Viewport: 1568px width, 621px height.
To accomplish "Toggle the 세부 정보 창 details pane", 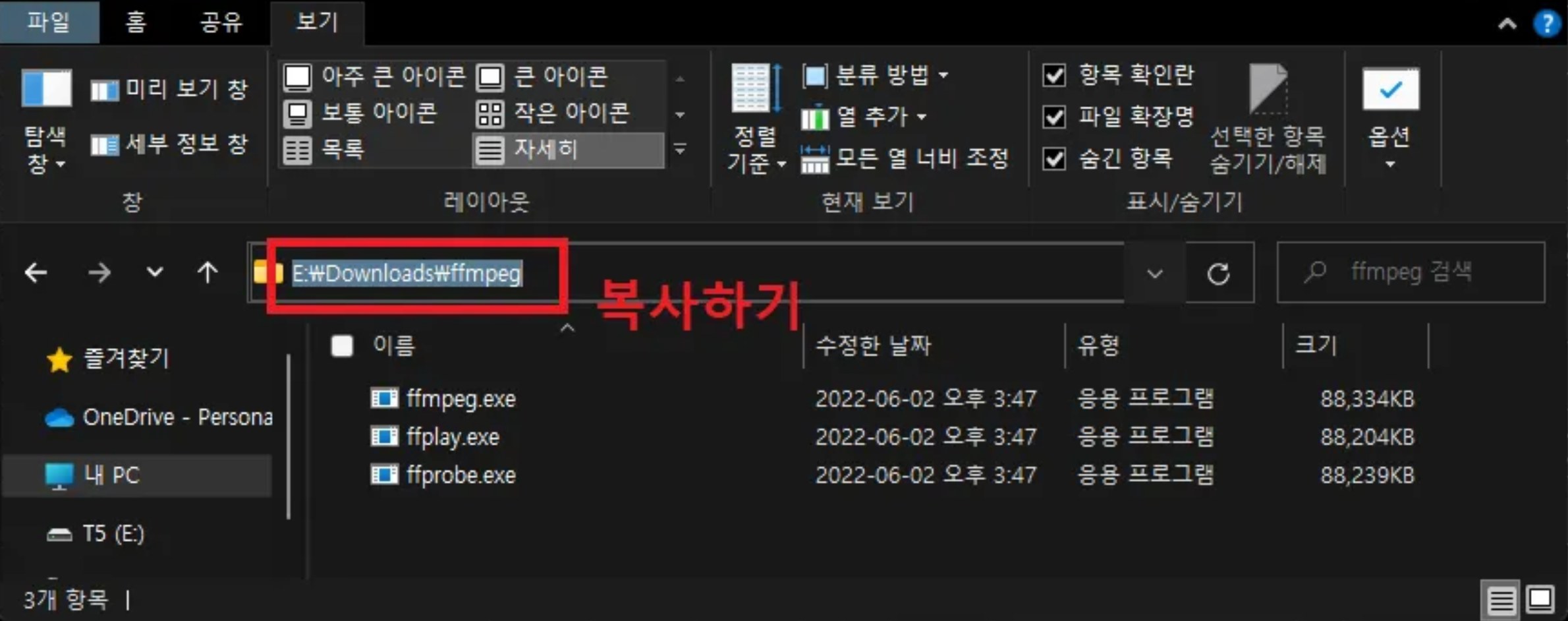I will (x=169, y=143).
